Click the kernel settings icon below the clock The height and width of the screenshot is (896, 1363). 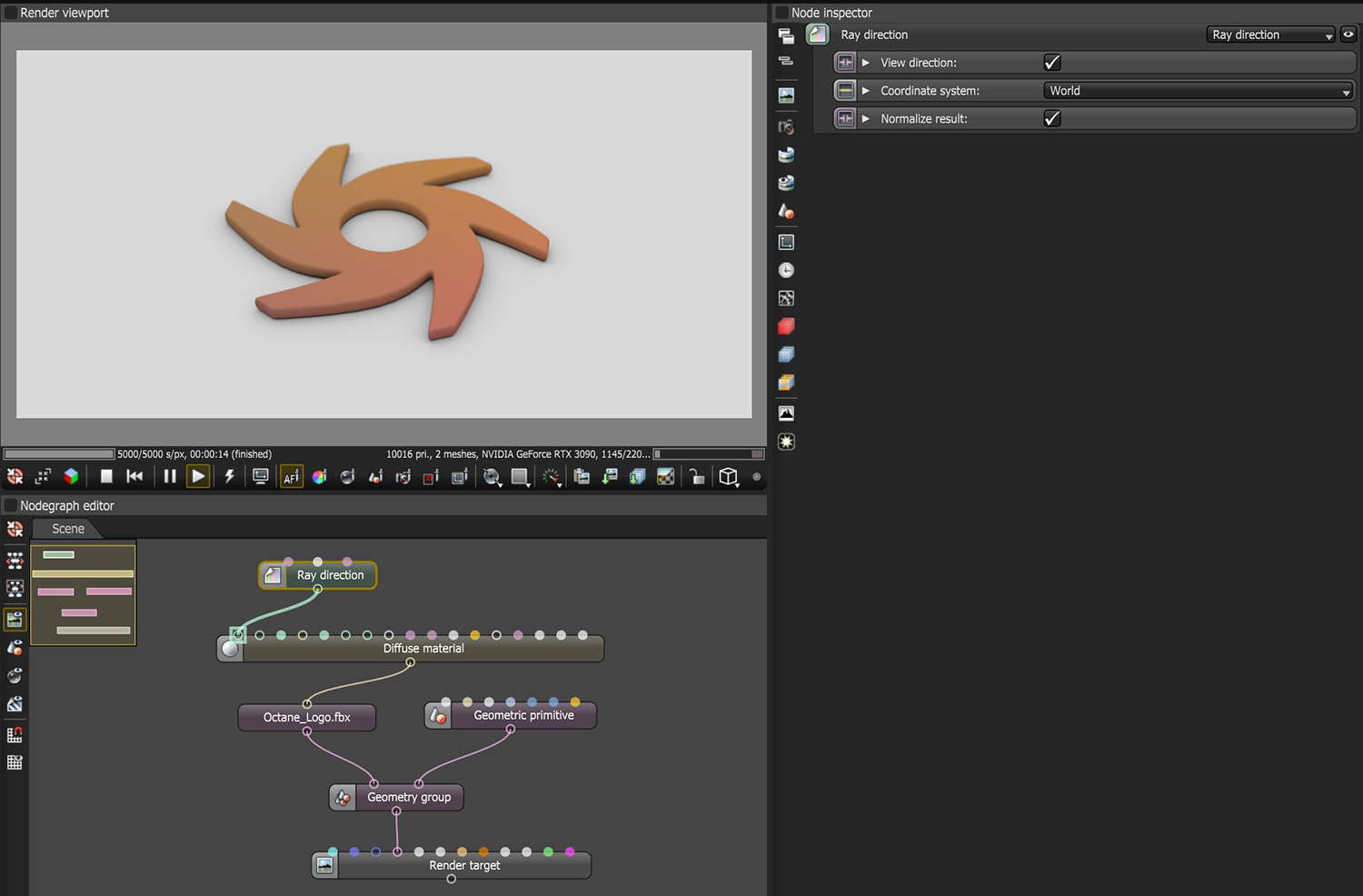click(x=786, y=298)
